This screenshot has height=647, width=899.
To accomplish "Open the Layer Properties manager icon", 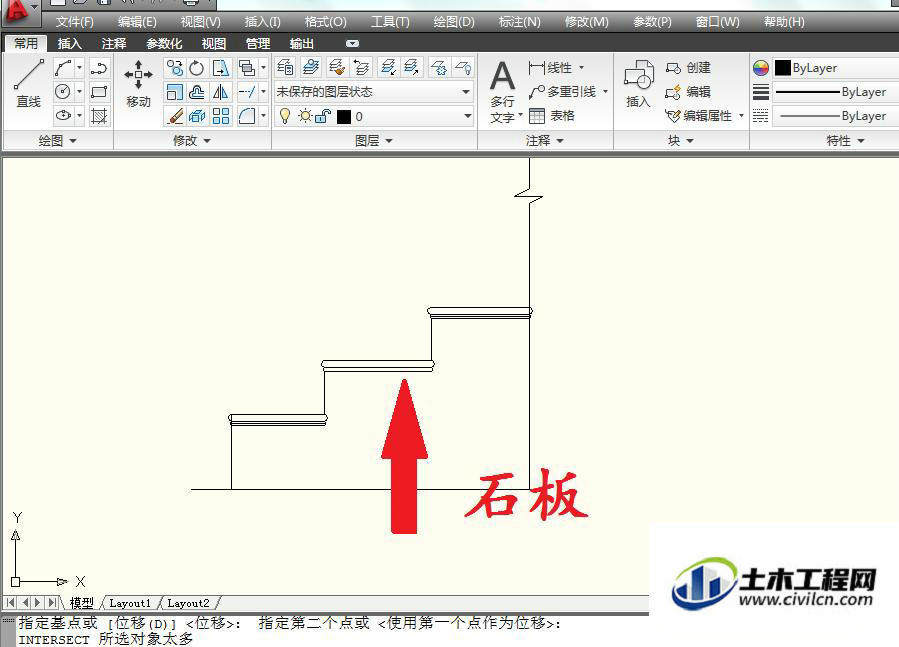I will pyautogui.click(x=286, y=67).
